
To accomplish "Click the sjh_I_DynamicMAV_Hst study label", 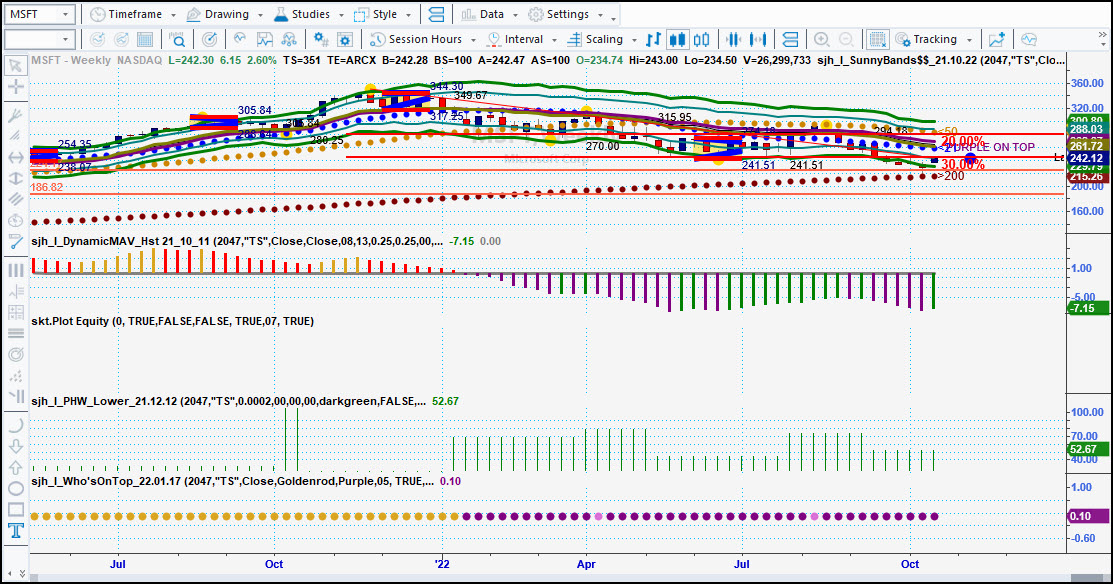I will click(237, 241).
